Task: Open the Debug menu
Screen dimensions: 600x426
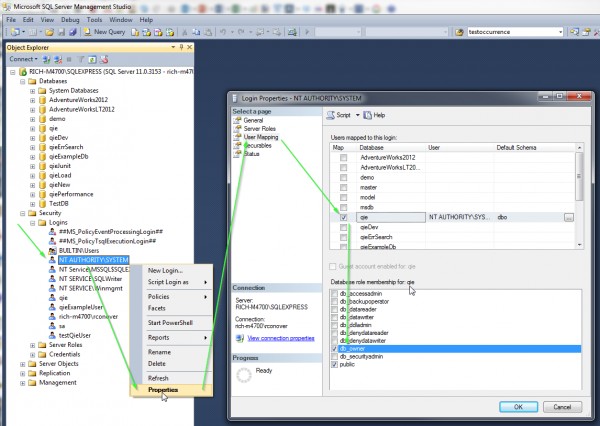Action: (70, 20)
